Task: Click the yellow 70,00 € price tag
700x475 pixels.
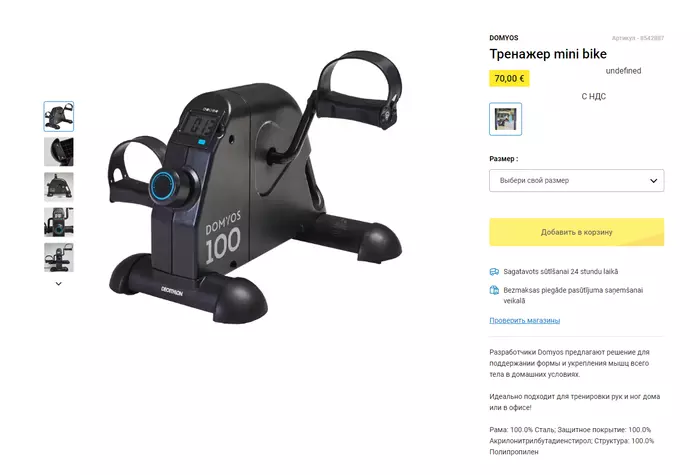Action: 509,79
